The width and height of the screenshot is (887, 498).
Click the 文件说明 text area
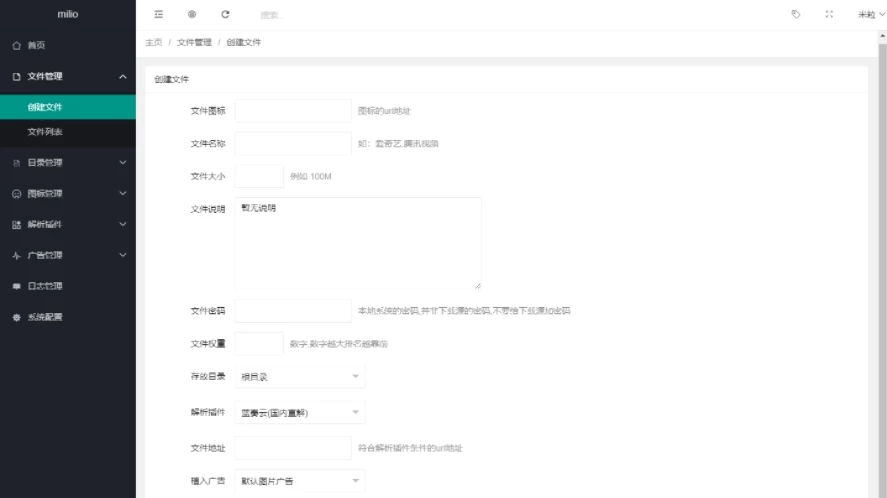358,243
